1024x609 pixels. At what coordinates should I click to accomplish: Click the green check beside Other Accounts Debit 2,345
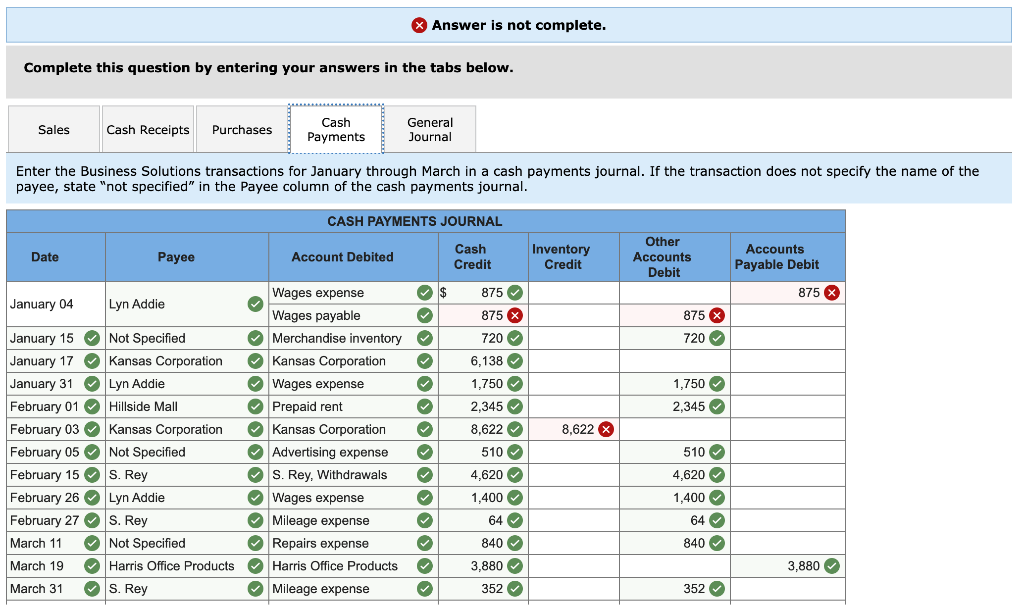click(x=717, y=407)
